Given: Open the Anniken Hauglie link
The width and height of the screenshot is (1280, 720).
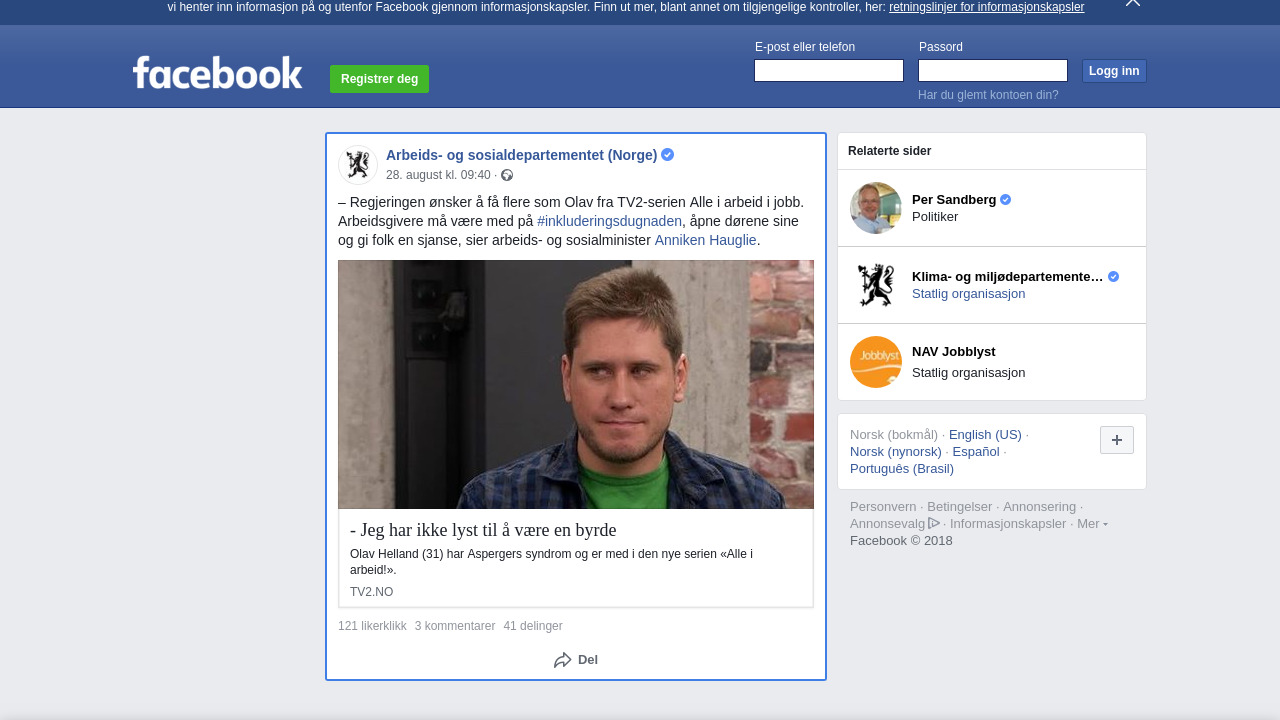Looking at the screenshot, I should 705,240.
